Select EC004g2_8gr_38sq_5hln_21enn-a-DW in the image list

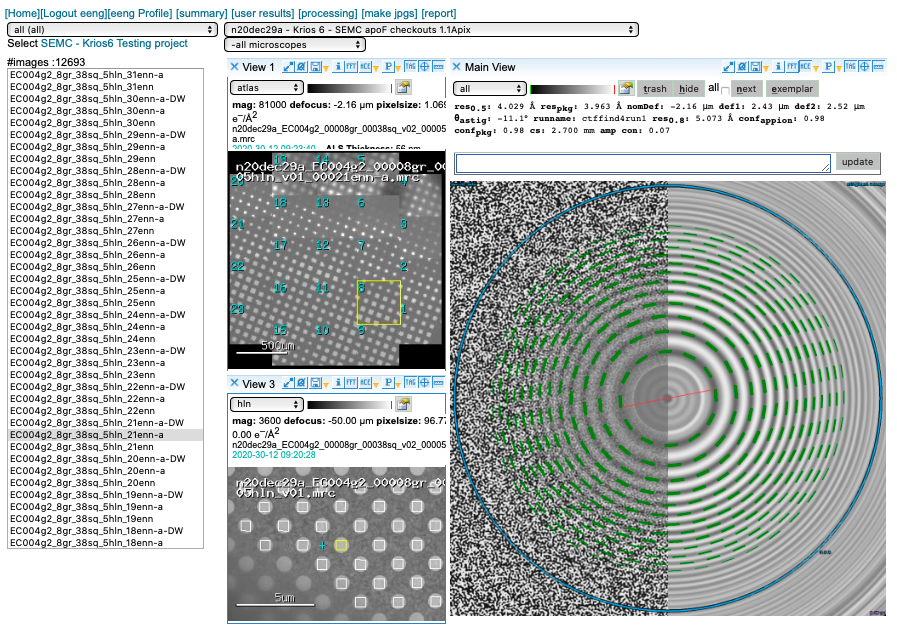[x=105, y=423]
